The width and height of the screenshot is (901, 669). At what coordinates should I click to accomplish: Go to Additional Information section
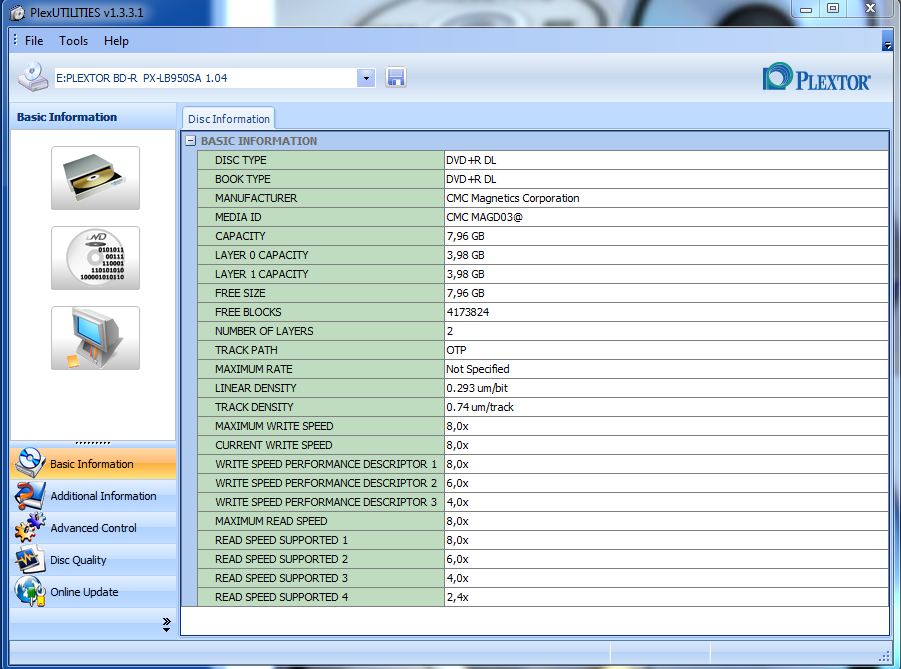(x=93, y=496)
